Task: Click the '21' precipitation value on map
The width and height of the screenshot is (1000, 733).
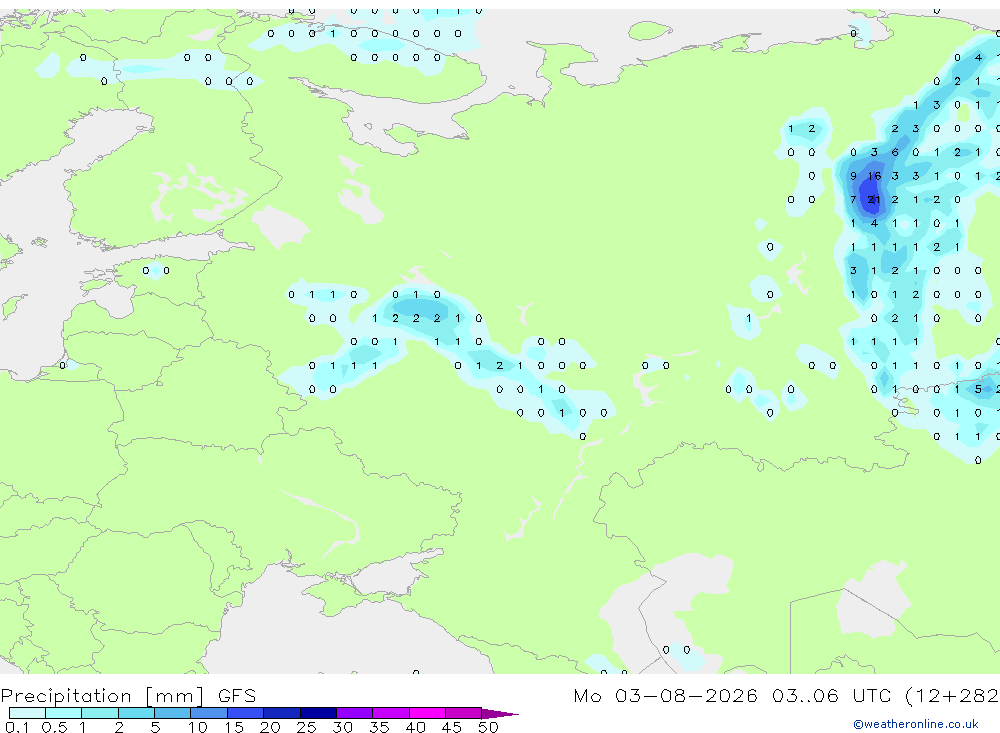Action: pyautogui.click(x=874, y=200)
